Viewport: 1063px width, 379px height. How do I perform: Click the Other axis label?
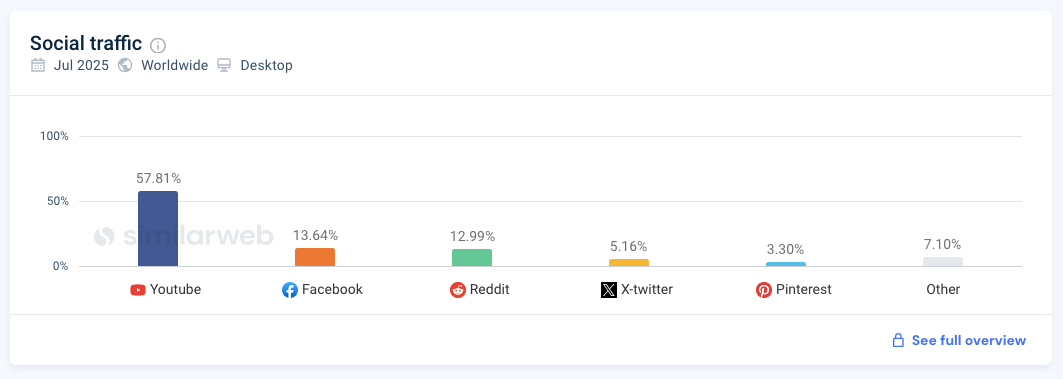[943, 290]
